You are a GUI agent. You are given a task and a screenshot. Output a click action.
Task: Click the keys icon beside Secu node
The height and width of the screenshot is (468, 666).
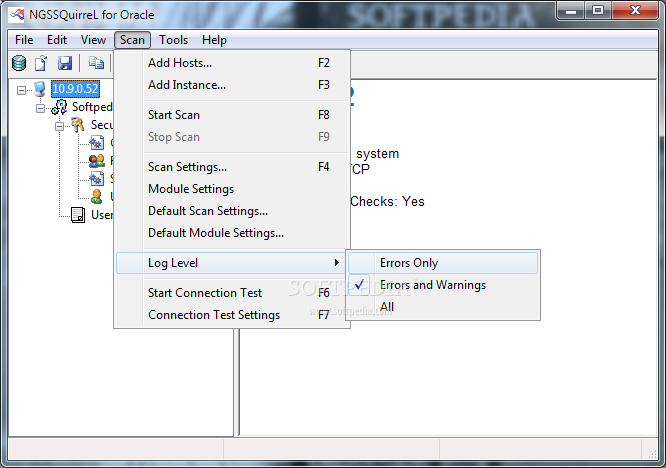pos(77,125)
